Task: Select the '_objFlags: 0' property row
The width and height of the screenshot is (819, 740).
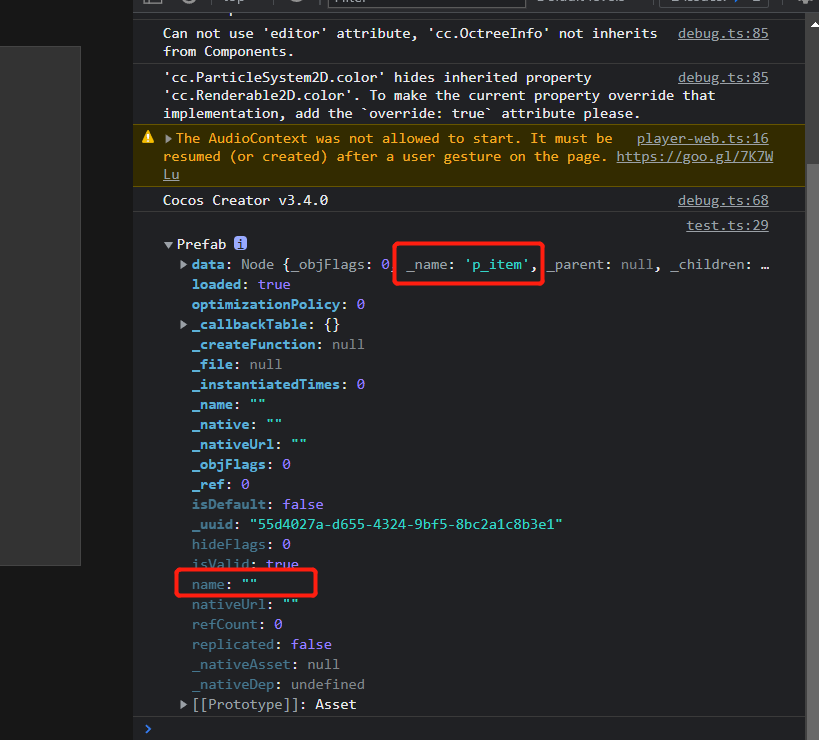Action: click(x=241, y=464)
